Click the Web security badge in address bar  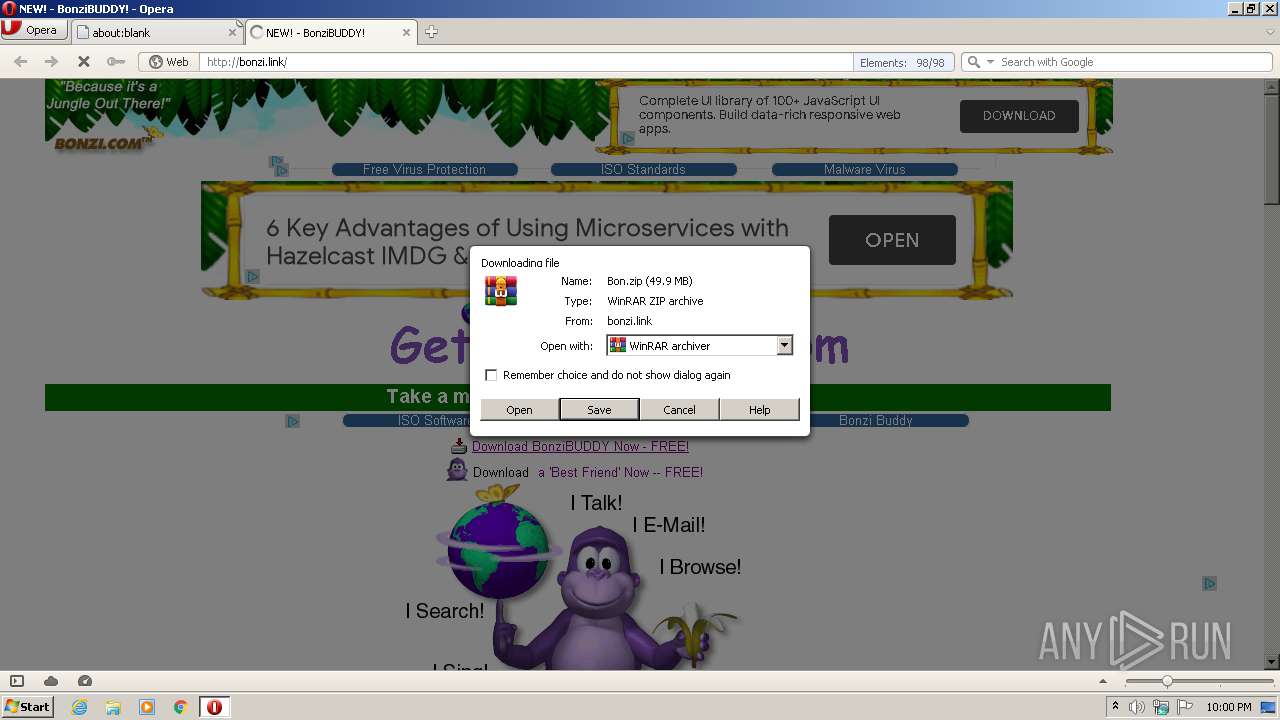tap(168, 62)
